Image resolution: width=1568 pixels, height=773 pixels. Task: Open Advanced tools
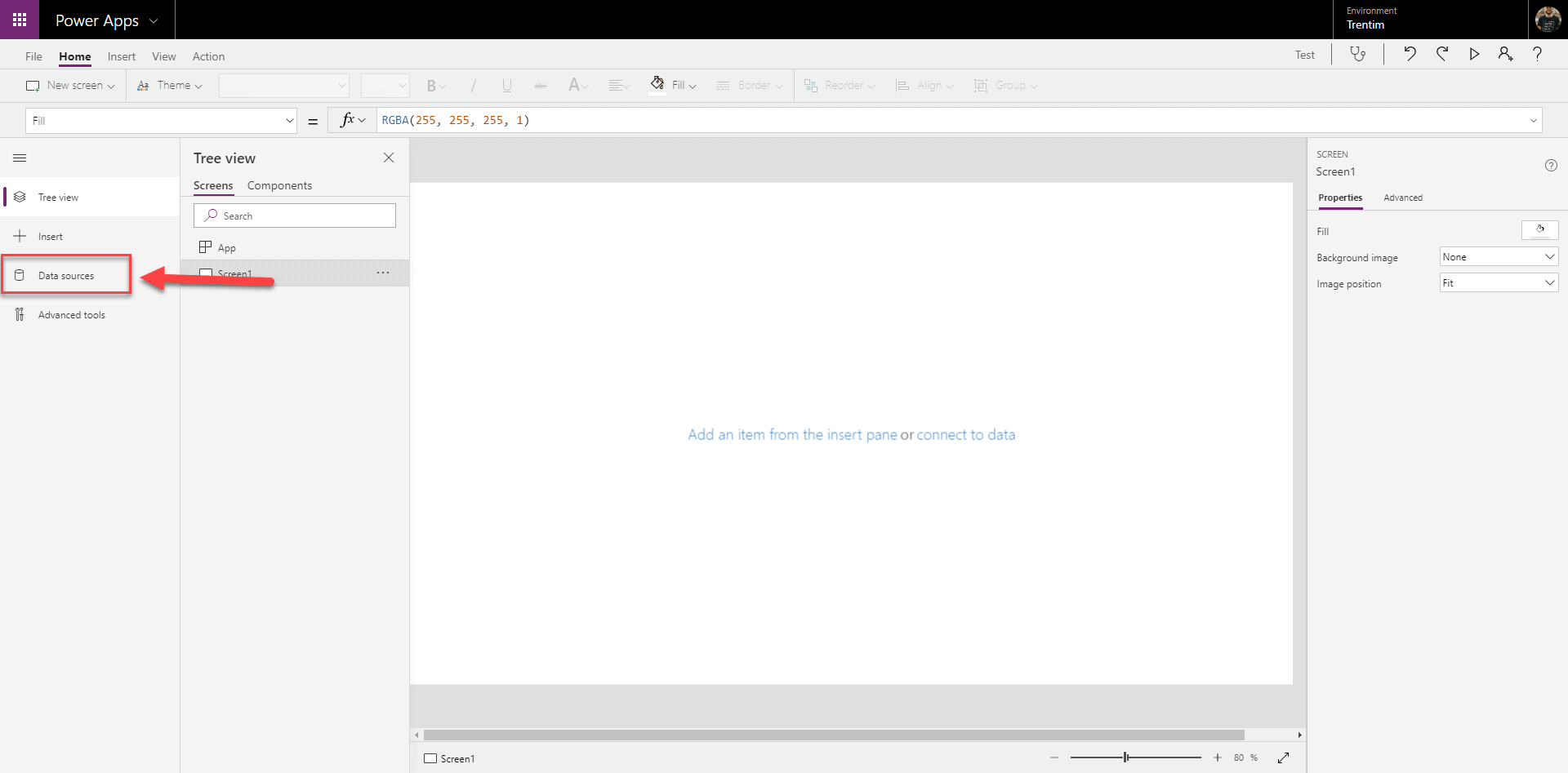pos(72,314)
